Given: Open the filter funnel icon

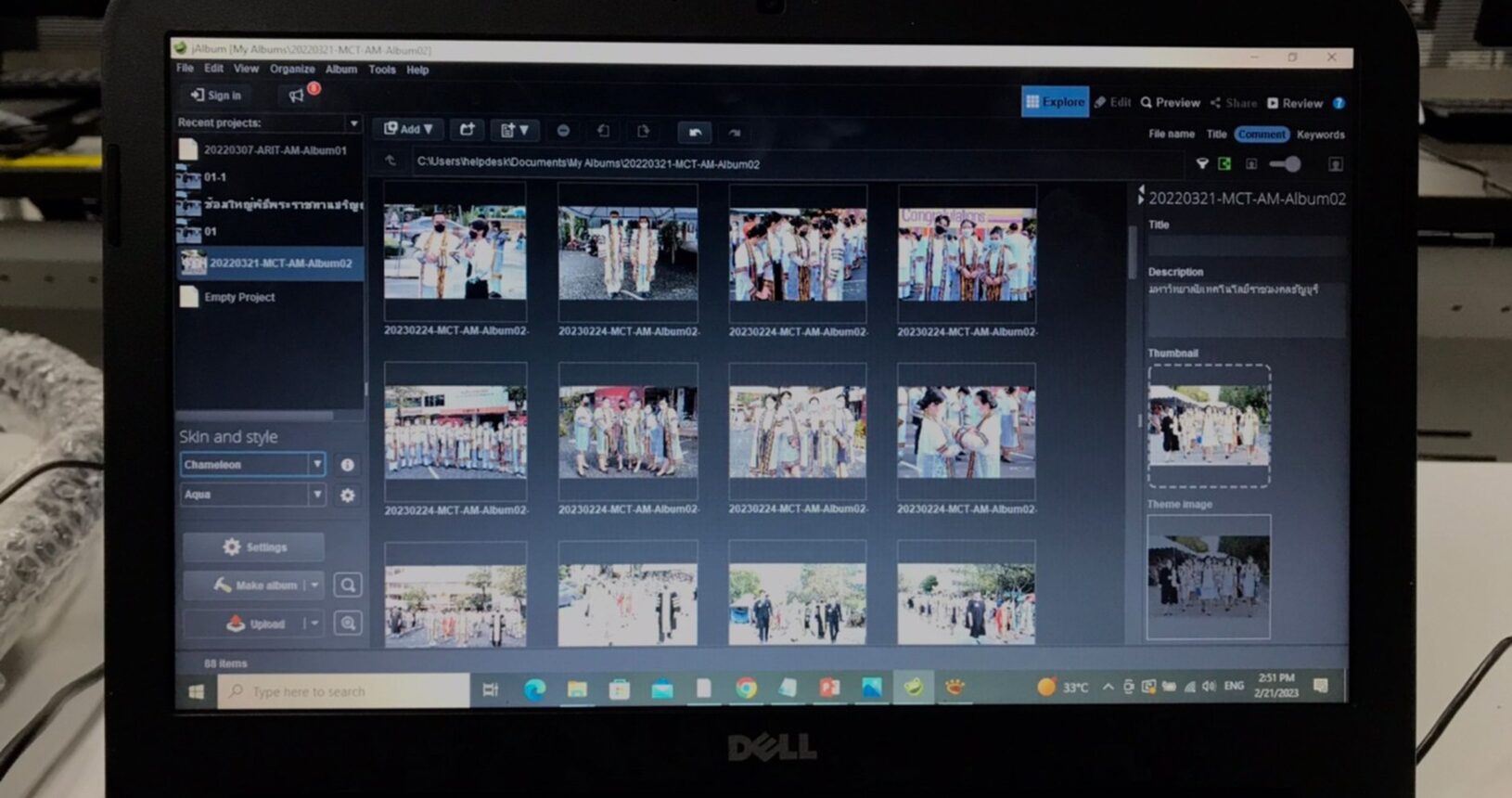Looking at the screenshot, I should click(x=1202, y=164).
